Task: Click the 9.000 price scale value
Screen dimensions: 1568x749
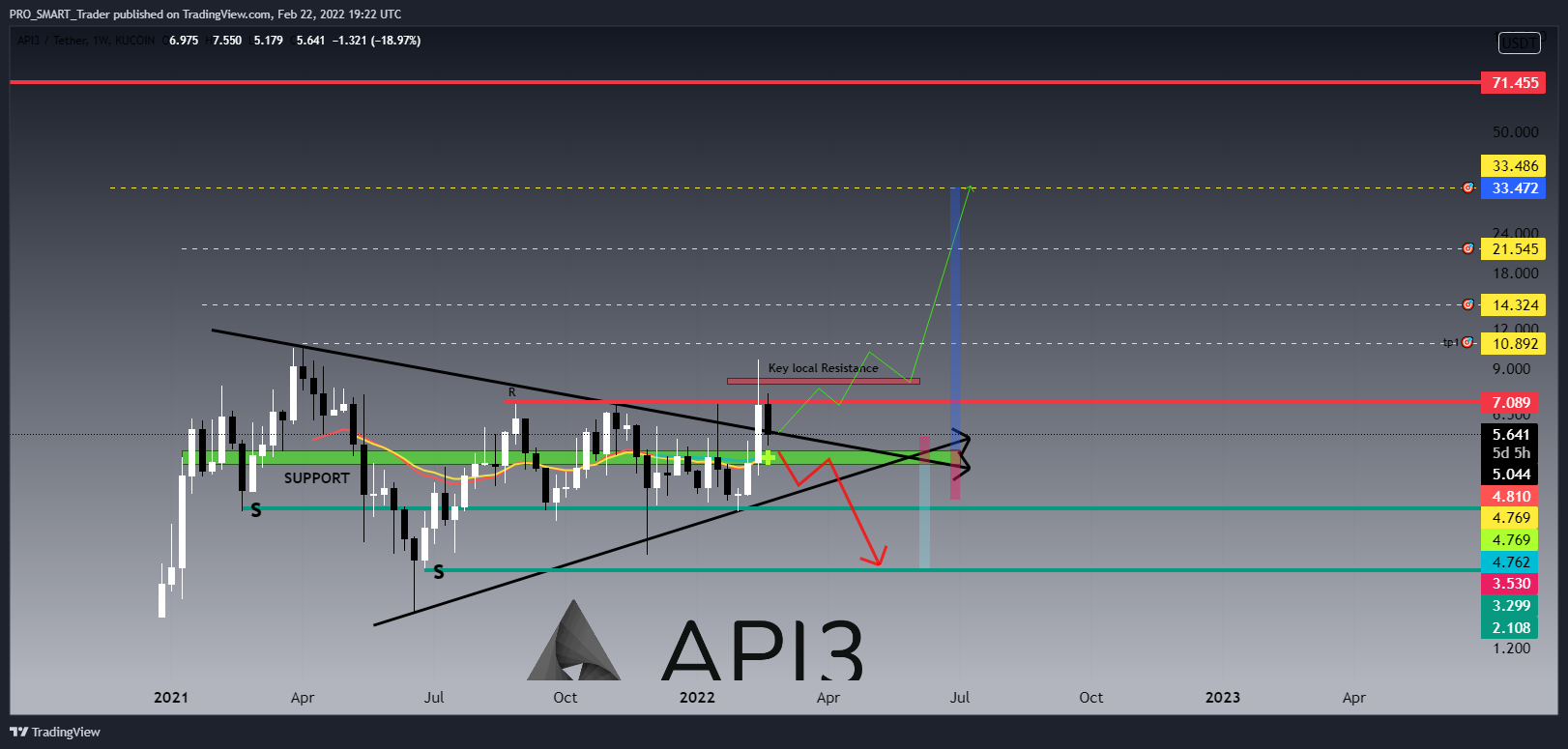Action: point(1511,369)
